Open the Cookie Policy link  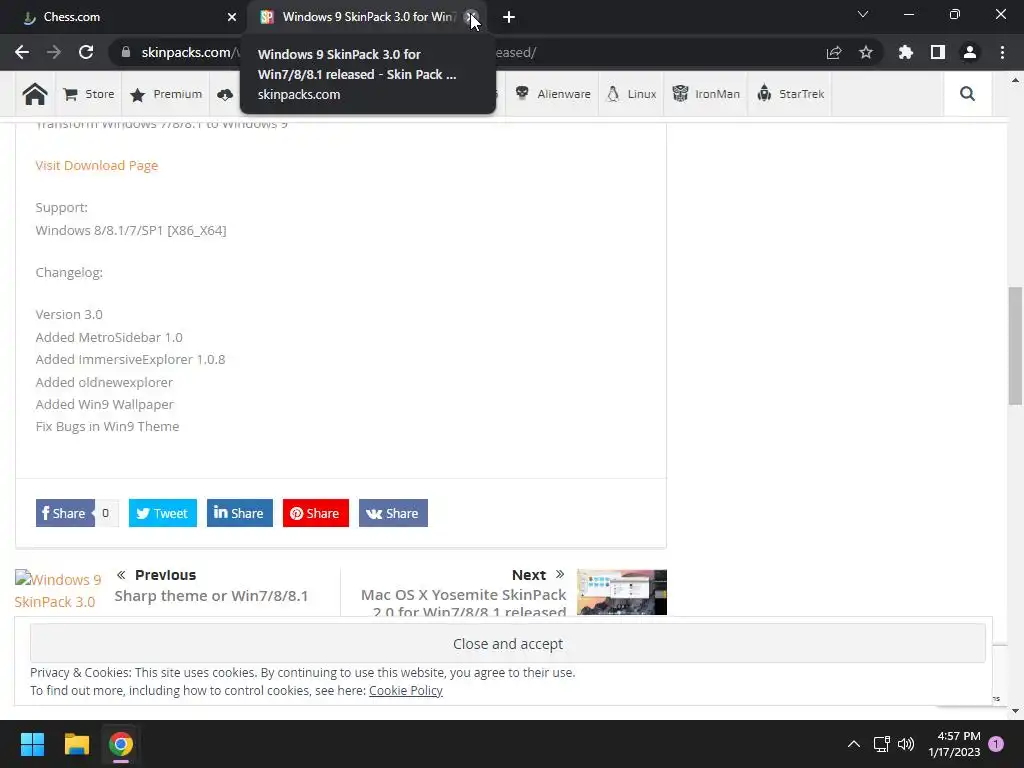pyautogui.click(x=406, y=690)
